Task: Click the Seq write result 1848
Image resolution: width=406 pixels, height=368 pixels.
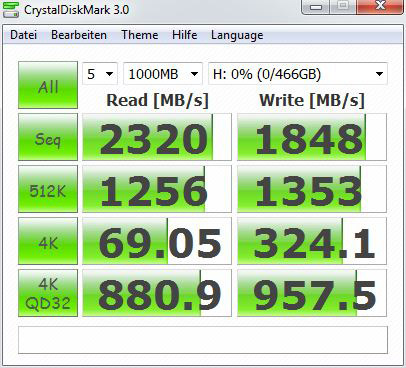Action: coord(312,137)
